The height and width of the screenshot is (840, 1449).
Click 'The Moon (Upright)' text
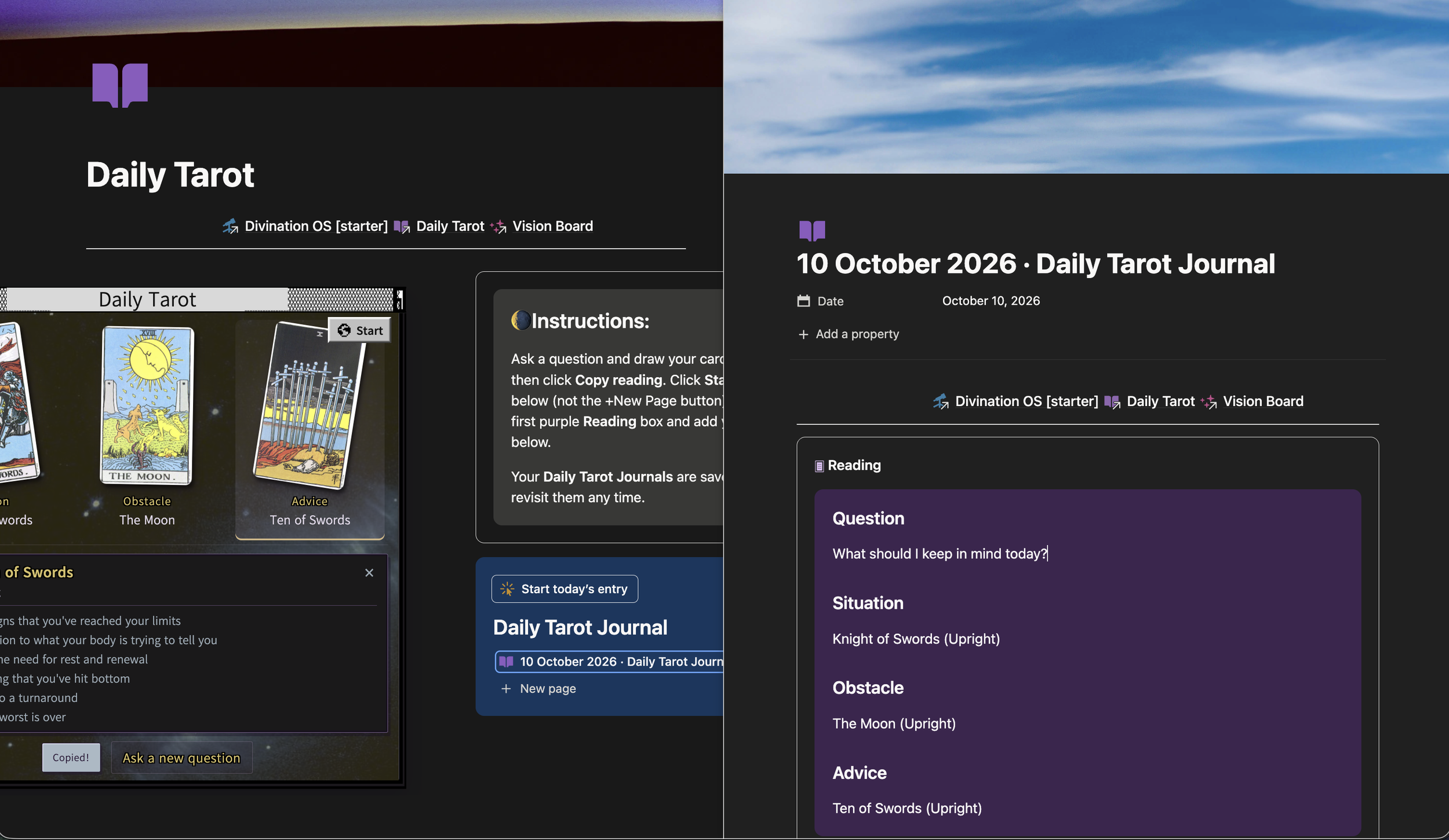click(x=894, y=723)
